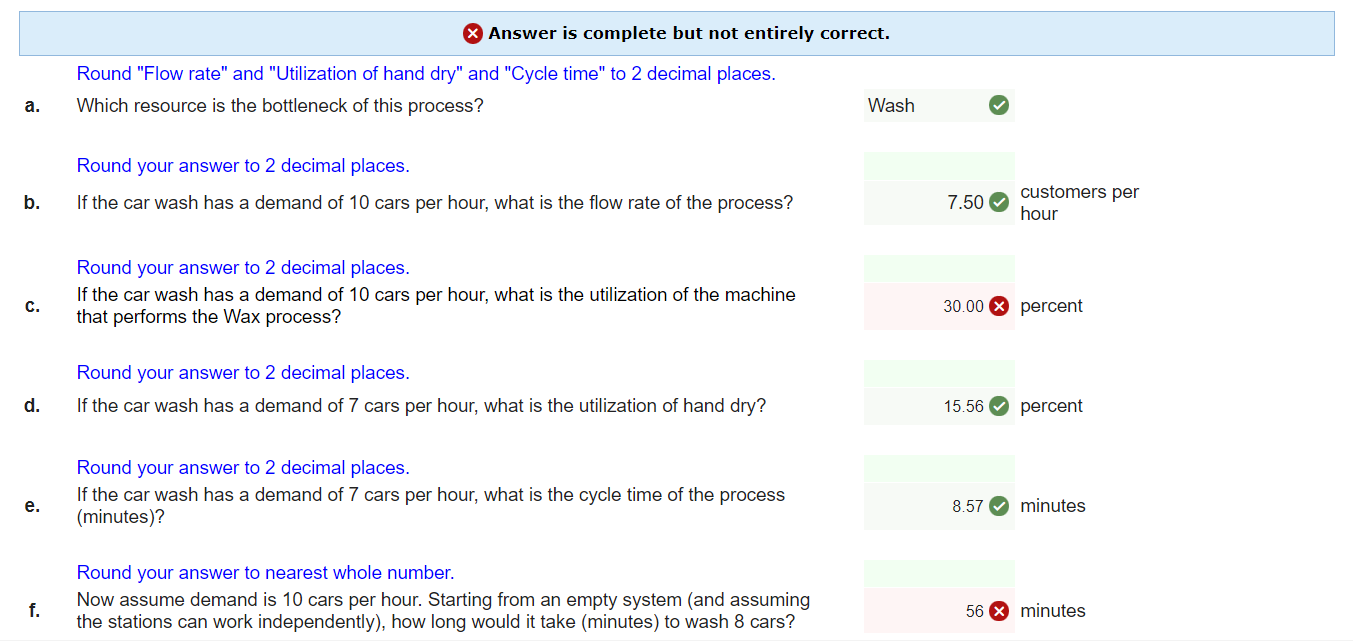Click the red X beside the 30.00 percent answer
The height and width of the screenshot is (642, 1353).
click(997, 306)
